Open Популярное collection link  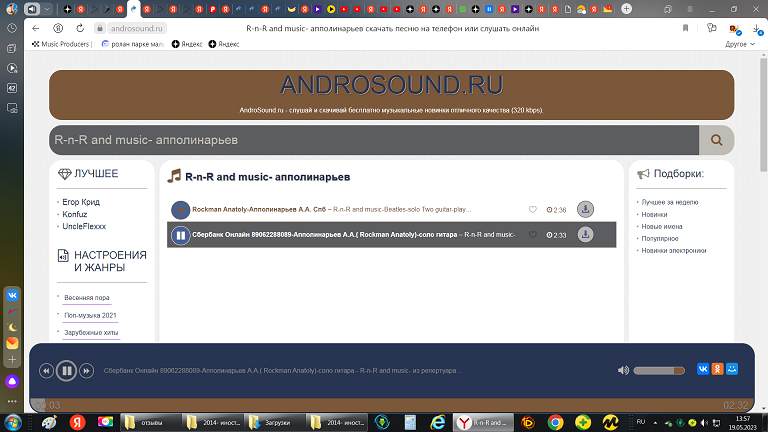[660, 239]
